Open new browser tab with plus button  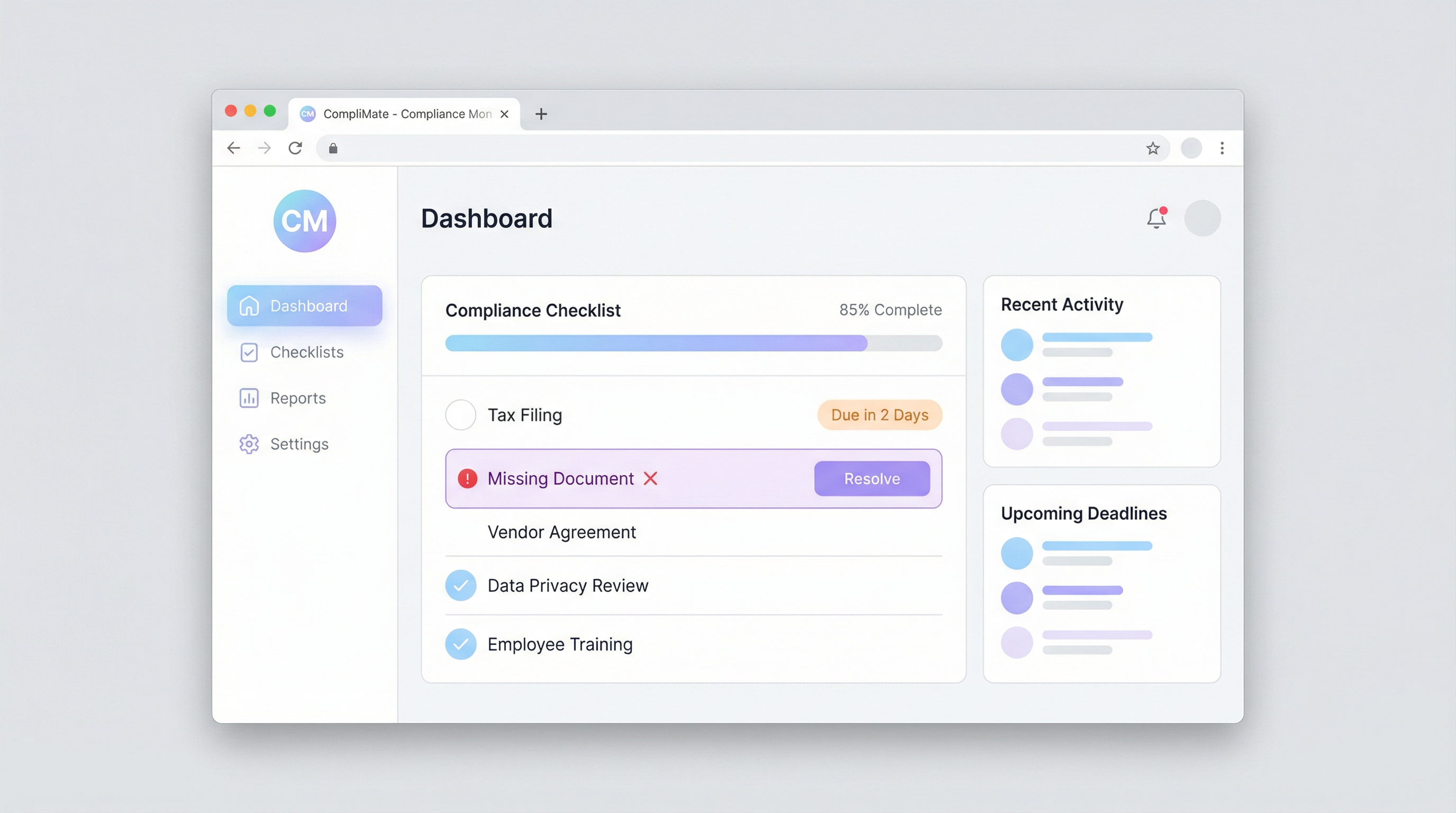[x=541, y=114]
